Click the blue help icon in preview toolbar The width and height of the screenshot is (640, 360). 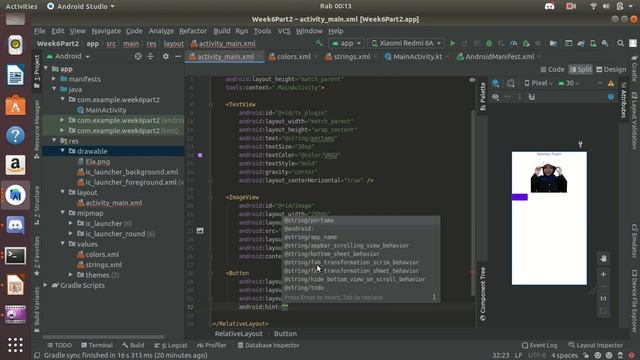(x=611, y=97)
